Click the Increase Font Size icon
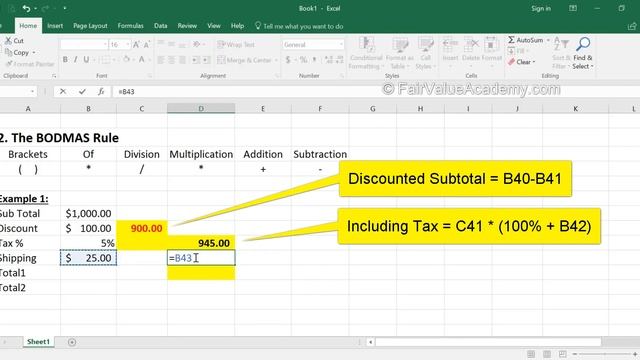The image size is (640, 360). pyautogui.click(x=136, y=44)
